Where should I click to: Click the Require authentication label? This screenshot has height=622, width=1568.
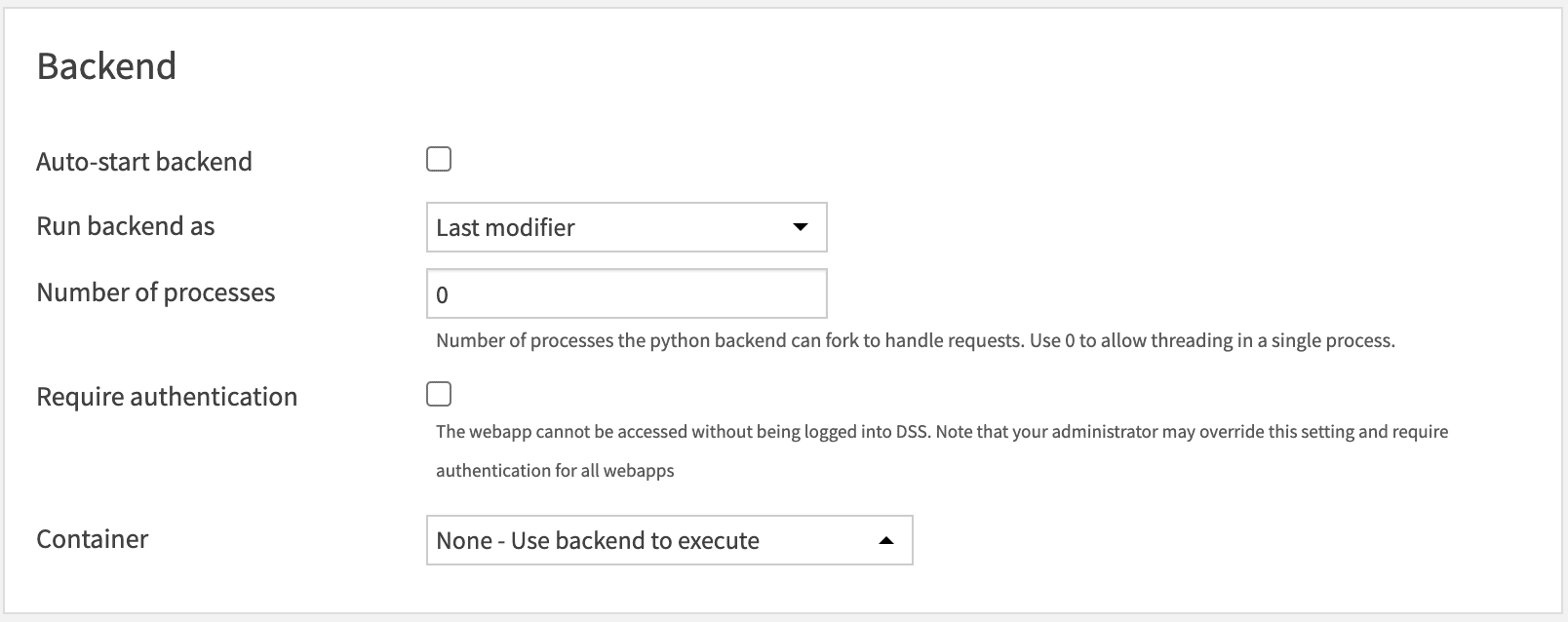(x=167, y=396)
